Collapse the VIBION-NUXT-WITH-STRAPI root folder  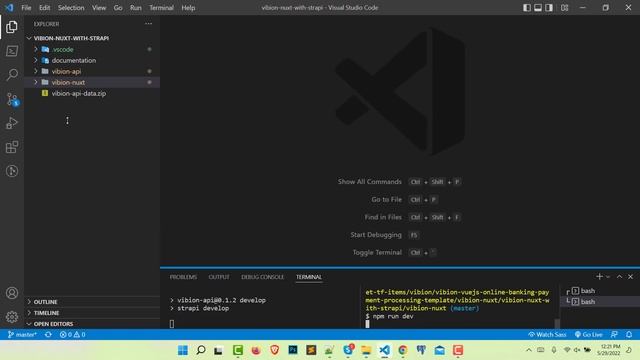[x=92, y=38]
